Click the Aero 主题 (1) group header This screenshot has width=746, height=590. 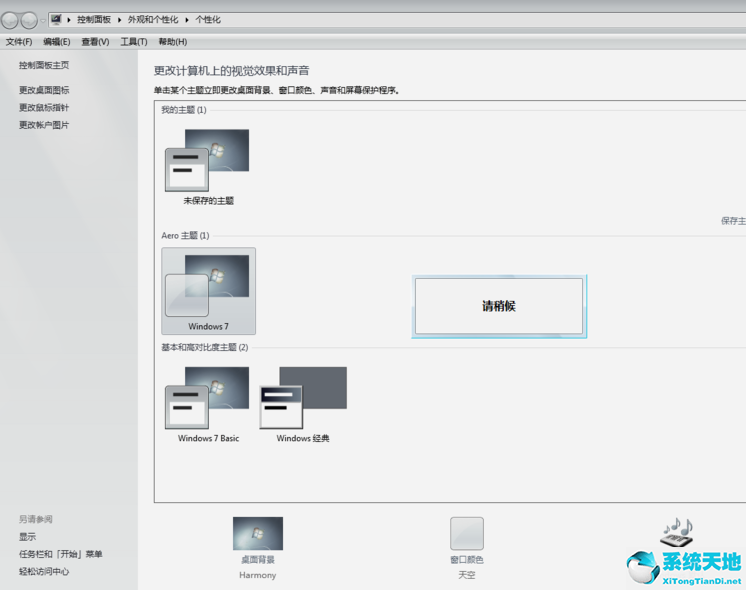(x=185, y=236)
